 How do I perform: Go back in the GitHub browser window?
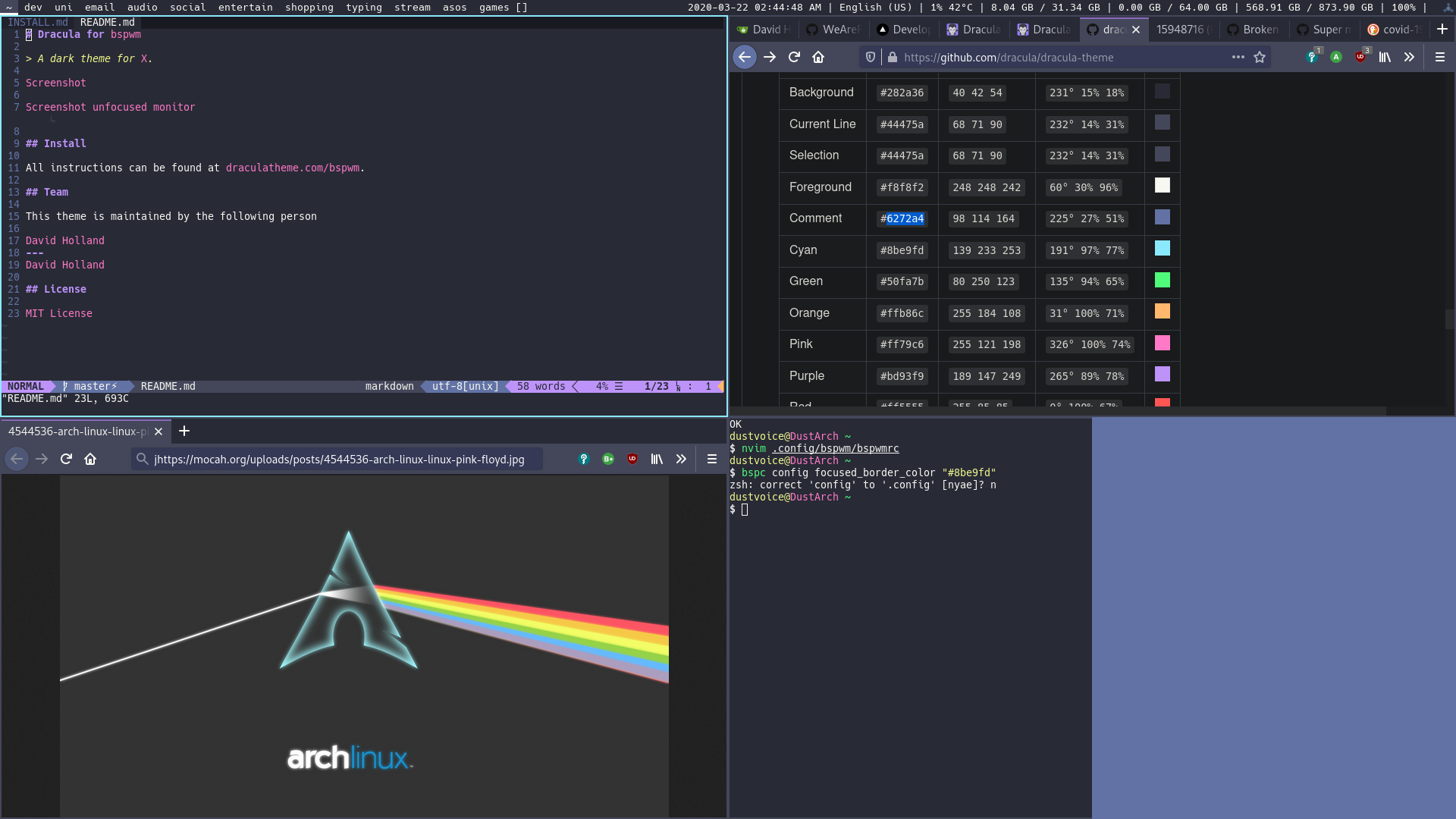click(x=745, y=57)
